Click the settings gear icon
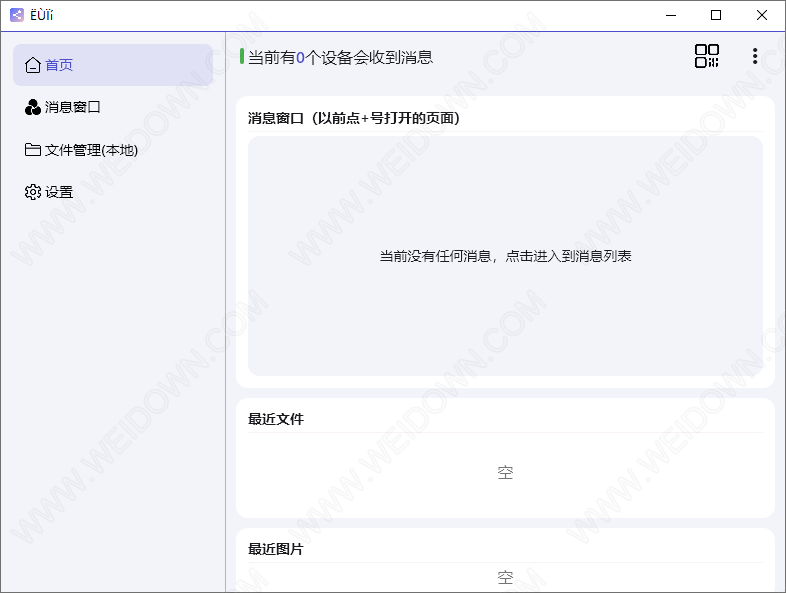Viewport: 786px width, 593px height. coord(33,192)
